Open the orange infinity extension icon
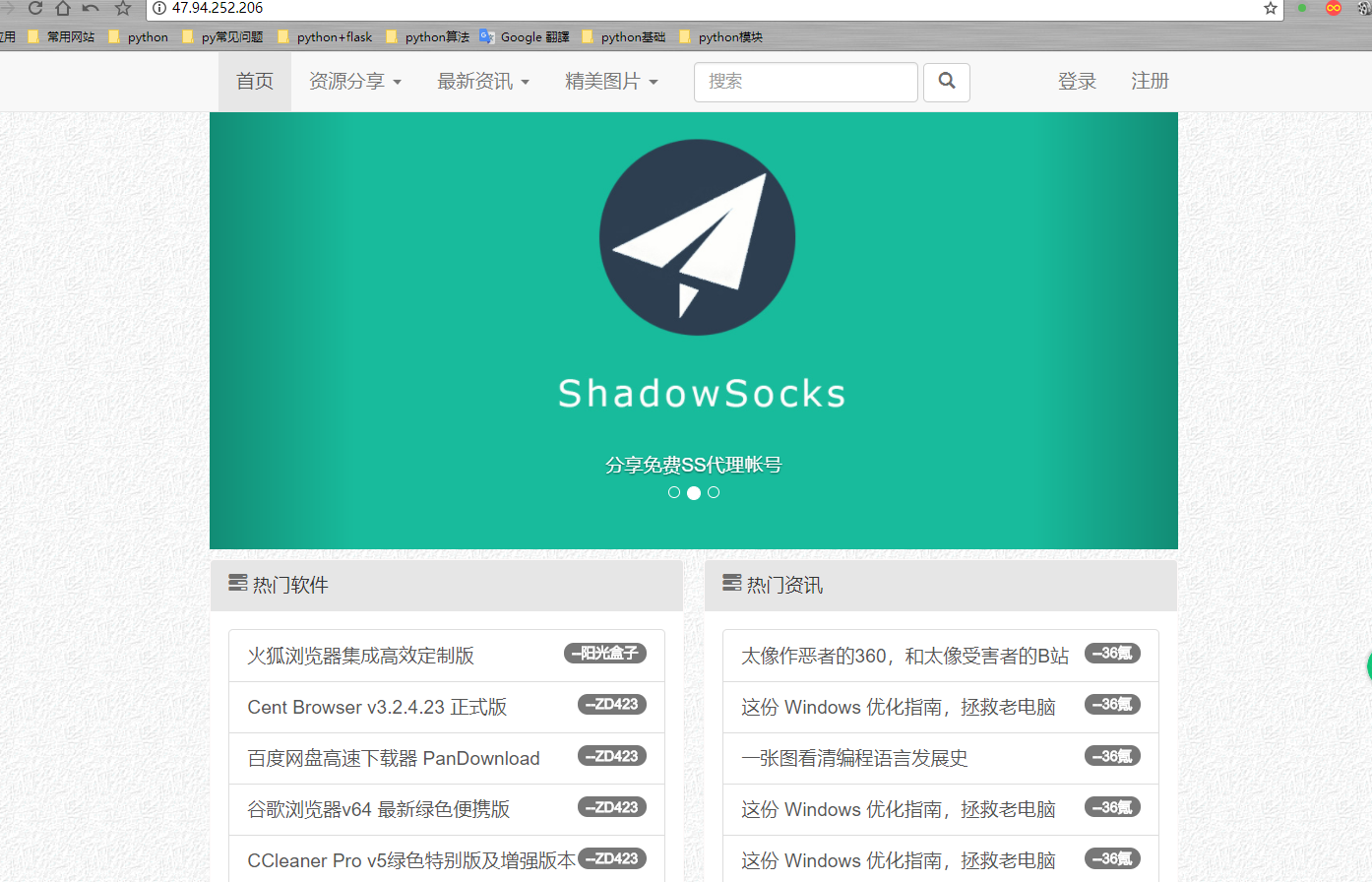Screen dimensions: 1372x882 [1334, 8]
